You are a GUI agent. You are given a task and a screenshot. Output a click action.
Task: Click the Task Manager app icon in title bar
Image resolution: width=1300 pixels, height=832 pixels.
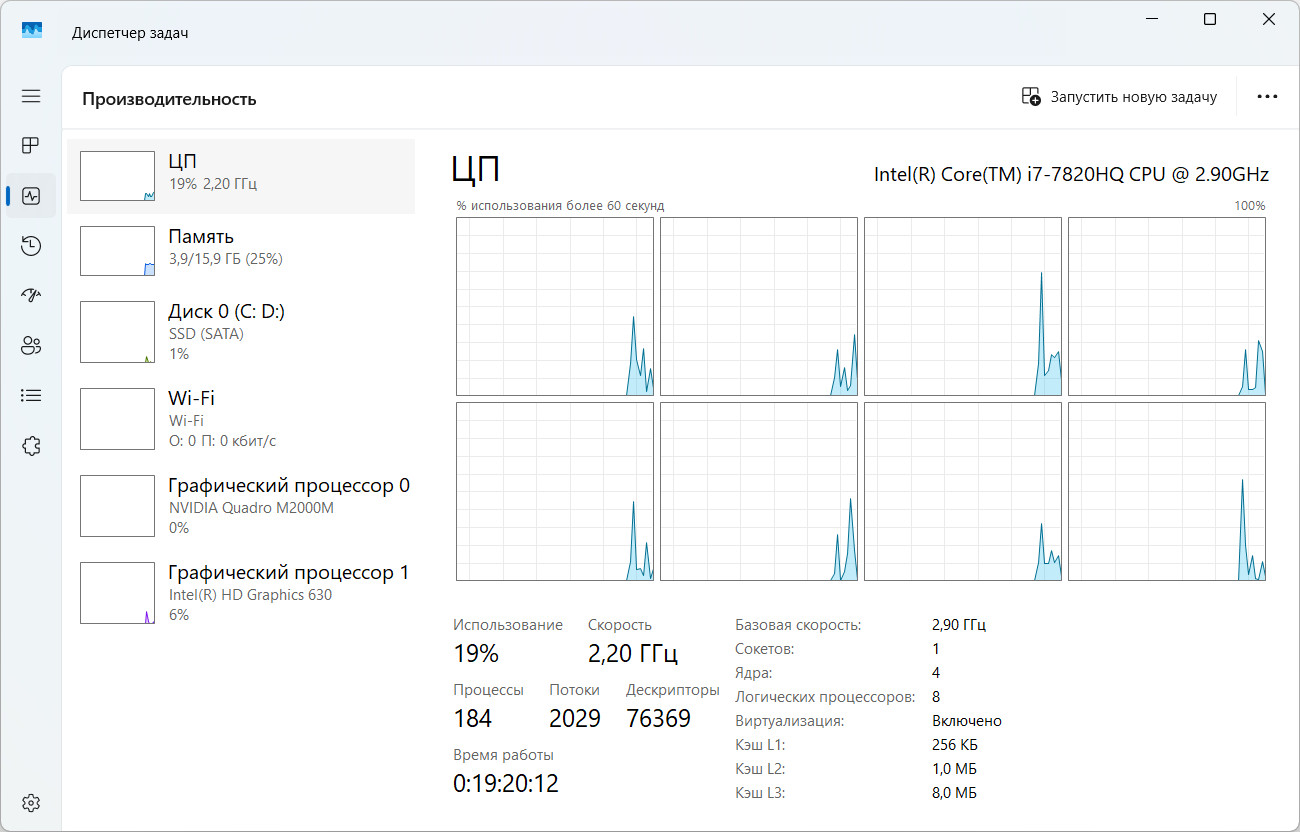[x=32, y=31]
